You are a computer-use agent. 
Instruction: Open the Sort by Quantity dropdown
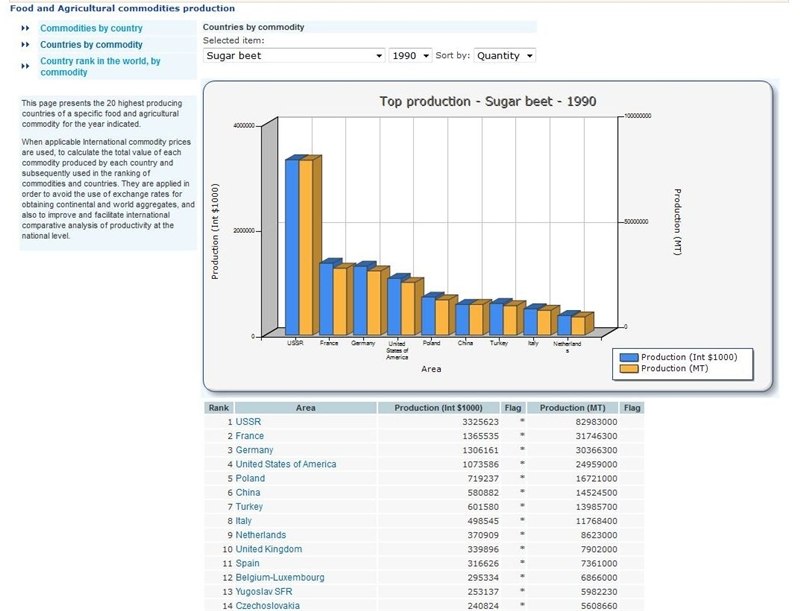click(x=505, y=56)
